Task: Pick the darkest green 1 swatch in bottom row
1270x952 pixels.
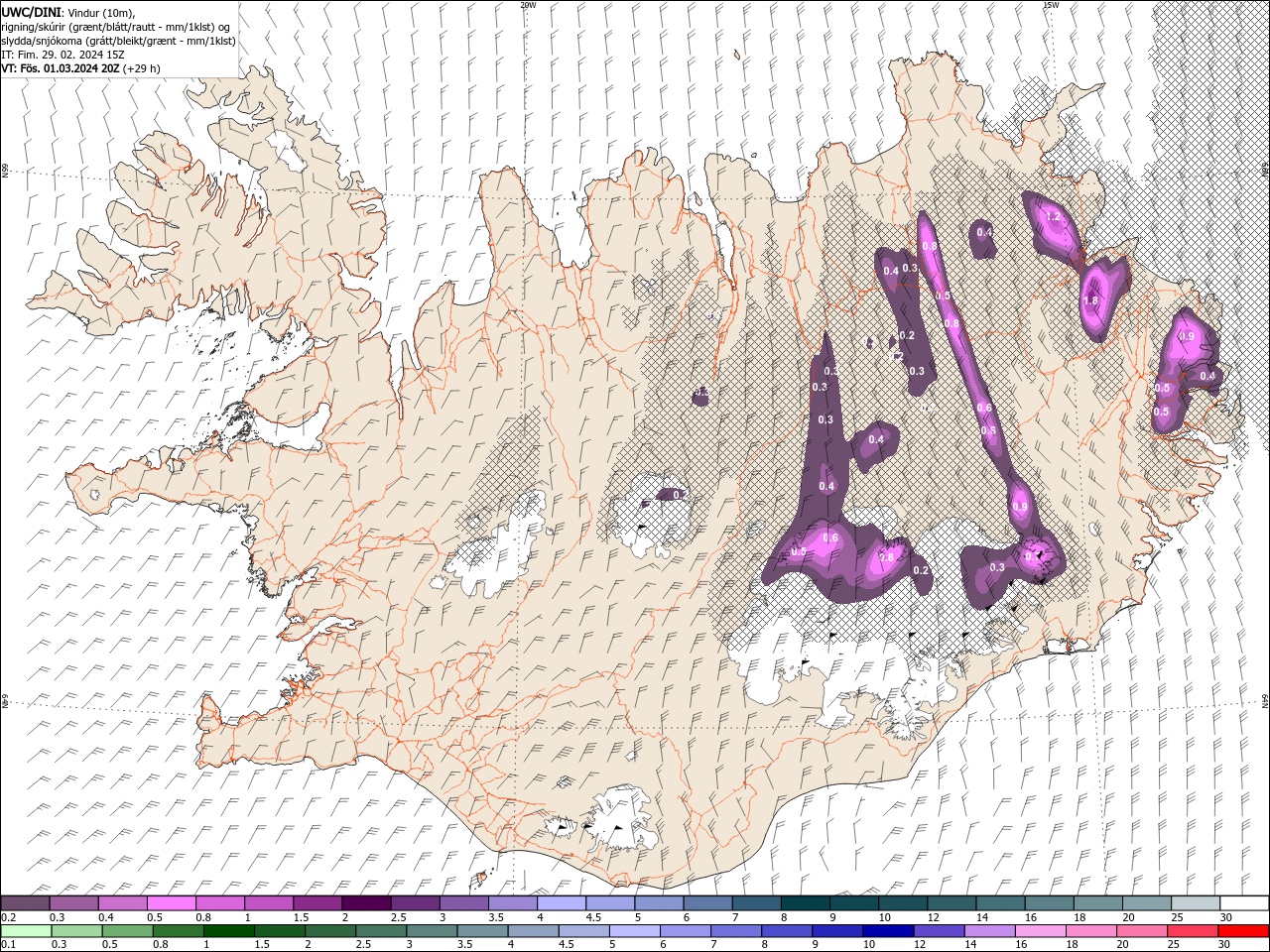Action: pos(228,931)
